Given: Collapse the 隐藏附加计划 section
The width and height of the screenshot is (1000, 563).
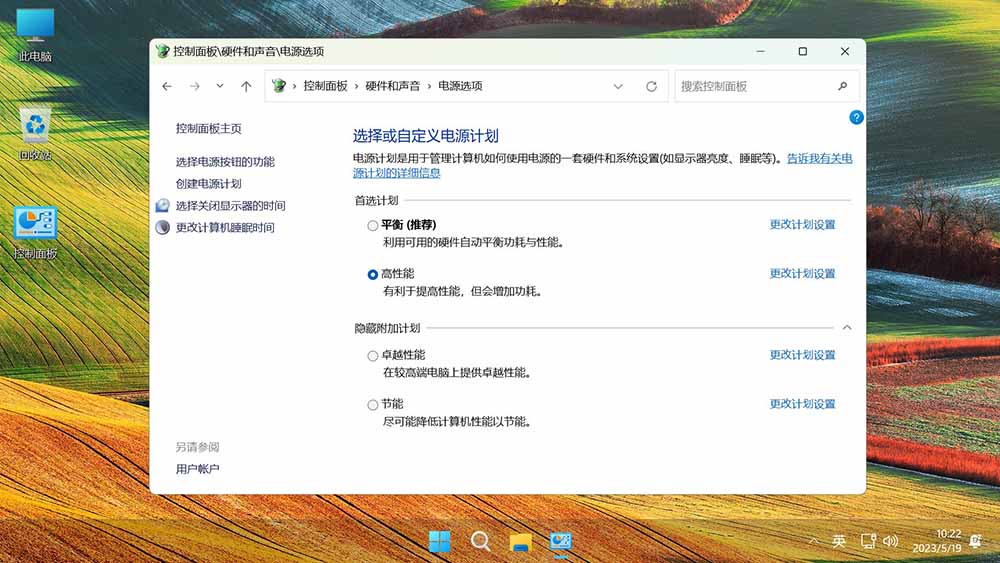Looking at the screenshot, I should [847, 327].
